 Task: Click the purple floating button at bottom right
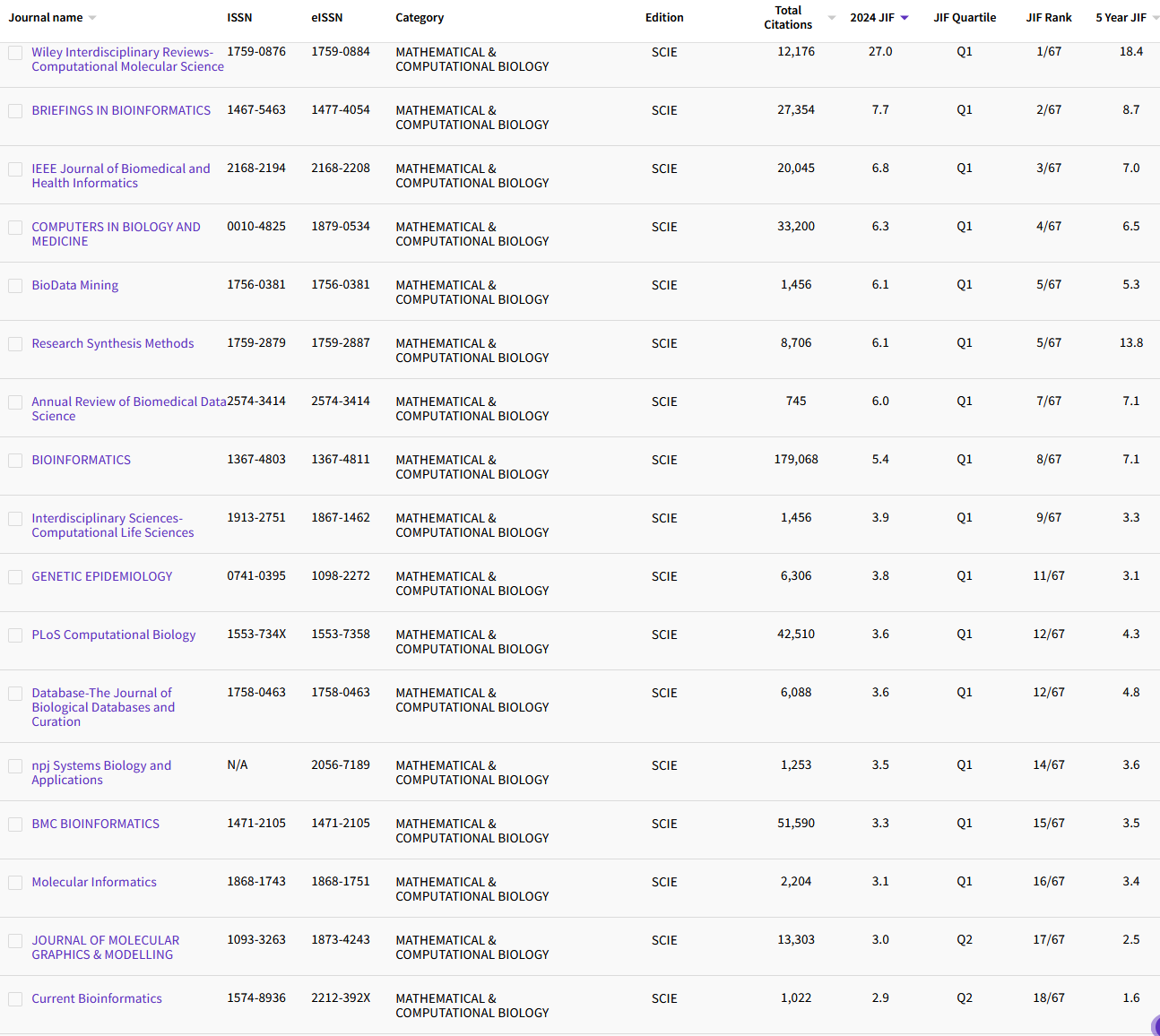point(1155,1025)
